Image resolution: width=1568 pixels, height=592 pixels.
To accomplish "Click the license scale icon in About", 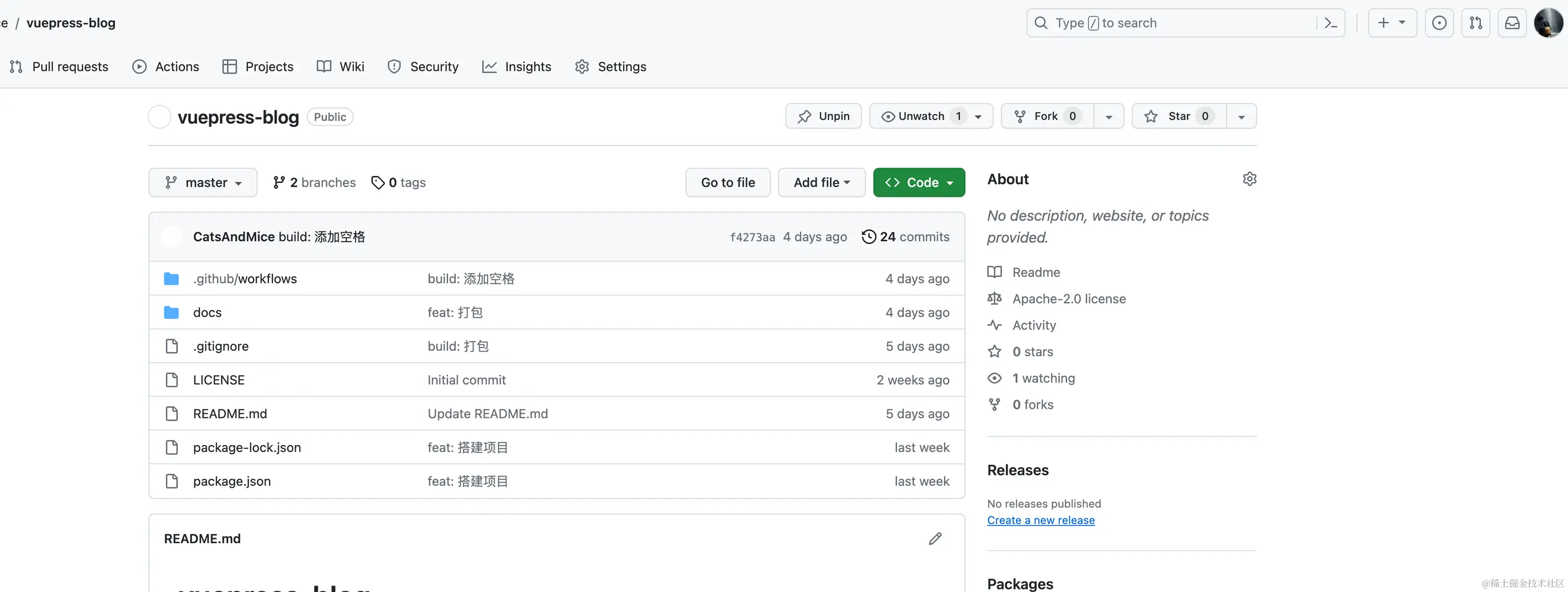I will click(x=994, y=298).
